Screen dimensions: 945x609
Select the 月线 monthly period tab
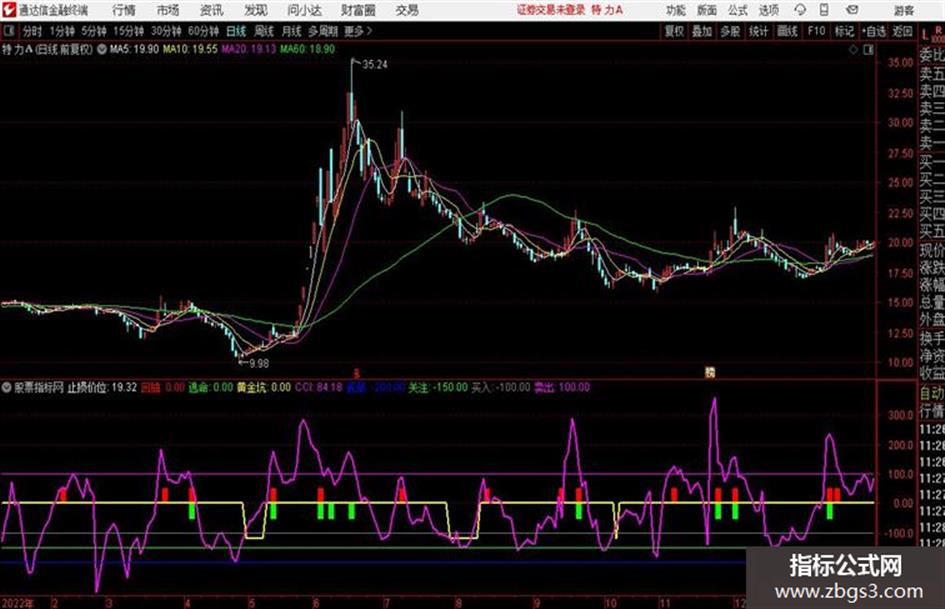click(292, 31)
